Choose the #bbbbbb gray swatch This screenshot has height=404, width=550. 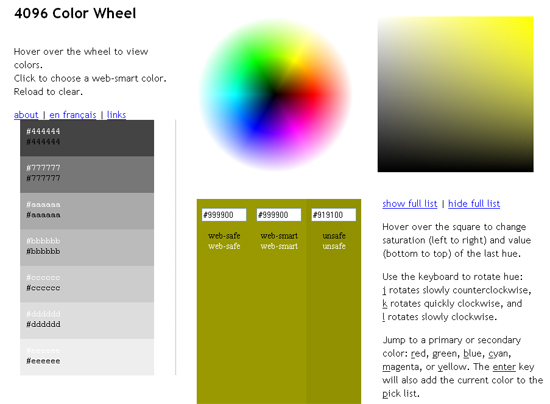tap(87, 248)
